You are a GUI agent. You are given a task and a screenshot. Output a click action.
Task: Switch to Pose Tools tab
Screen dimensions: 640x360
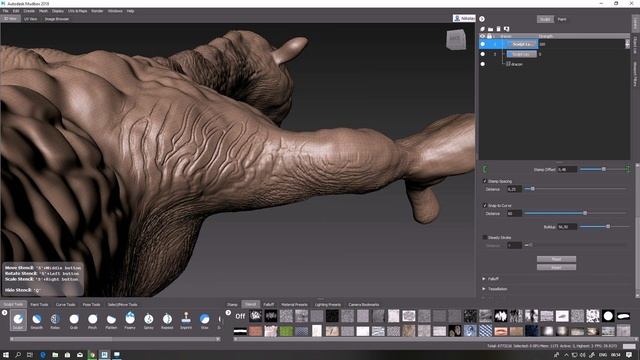91,304
